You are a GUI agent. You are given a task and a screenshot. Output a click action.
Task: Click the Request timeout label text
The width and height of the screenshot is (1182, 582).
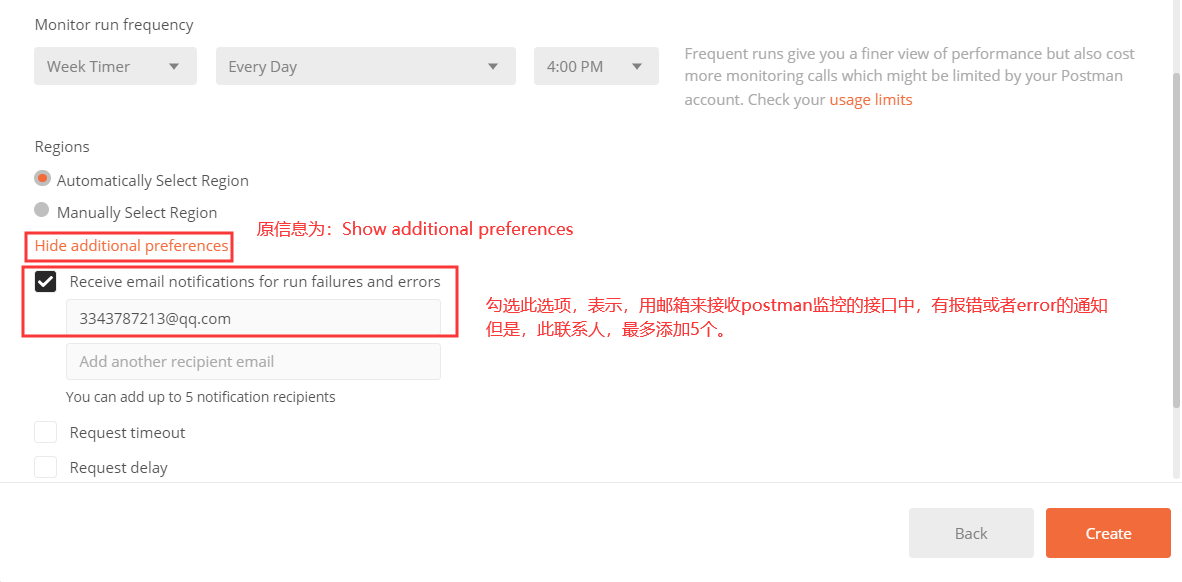(127, 433)
